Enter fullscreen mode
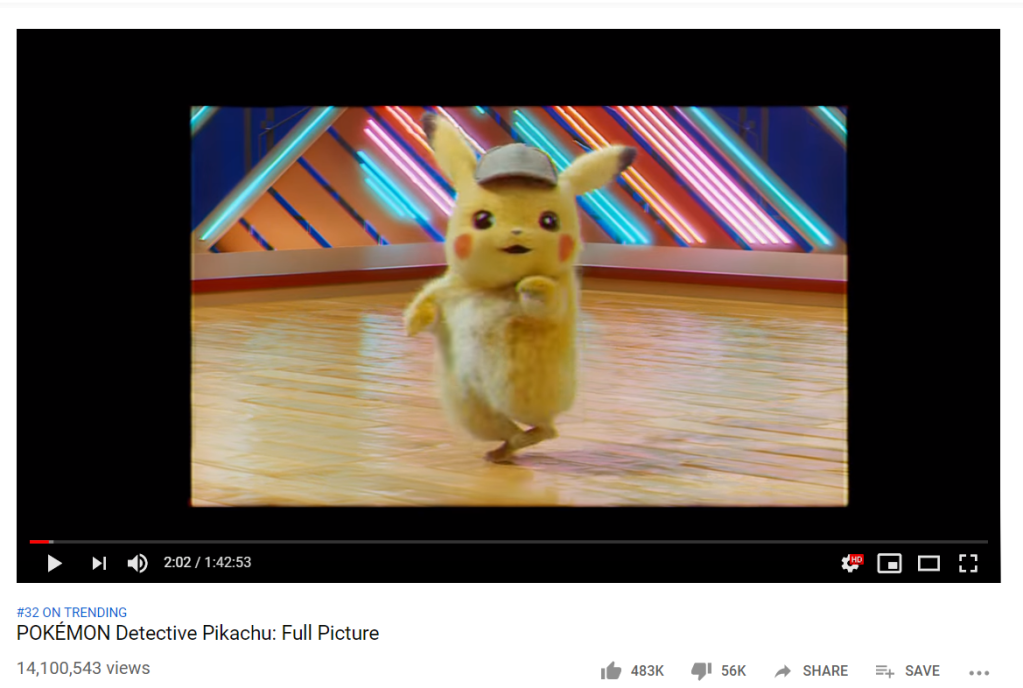Viewport: 1023px width, 688px height. 968,563
